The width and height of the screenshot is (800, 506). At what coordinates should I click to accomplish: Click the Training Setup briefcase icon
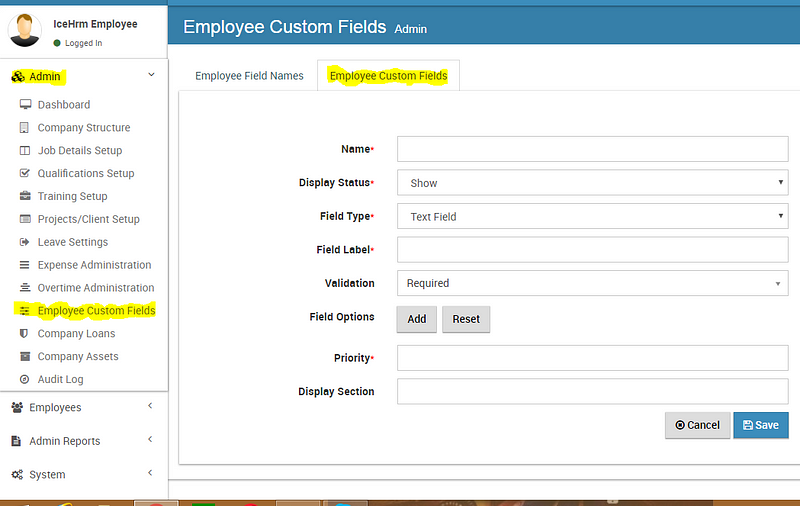(24, 196)
